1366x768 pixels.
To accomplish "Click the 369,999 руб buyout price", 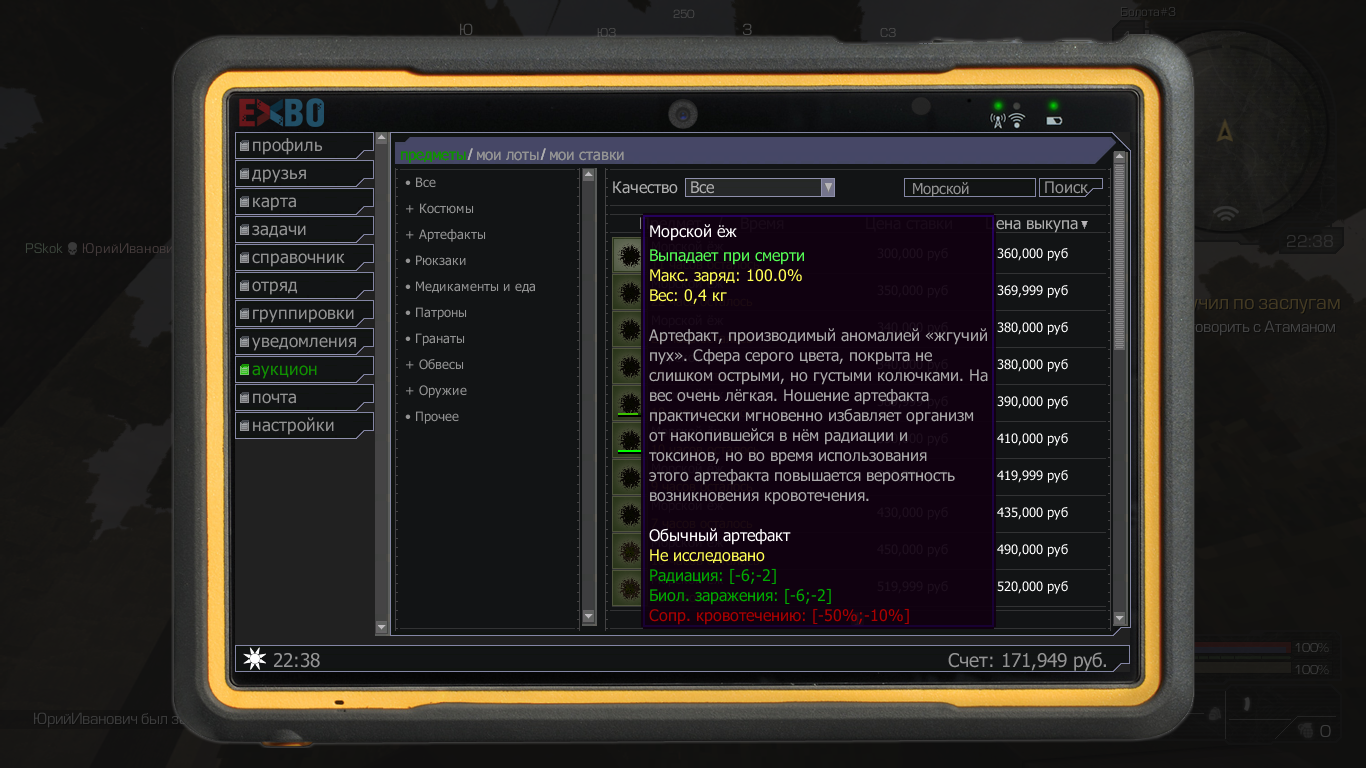I will [x=1033, y=291].
